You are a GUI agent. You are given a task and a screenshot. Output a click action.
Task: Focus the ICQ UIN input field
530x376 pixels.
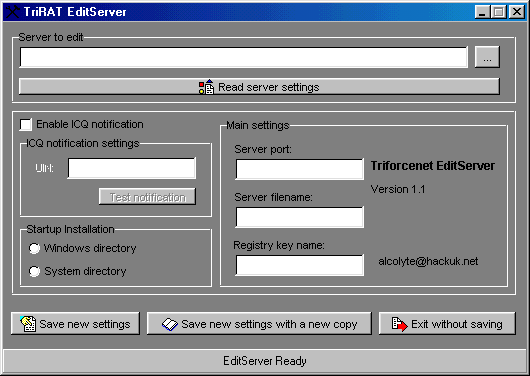coord(132,168)
